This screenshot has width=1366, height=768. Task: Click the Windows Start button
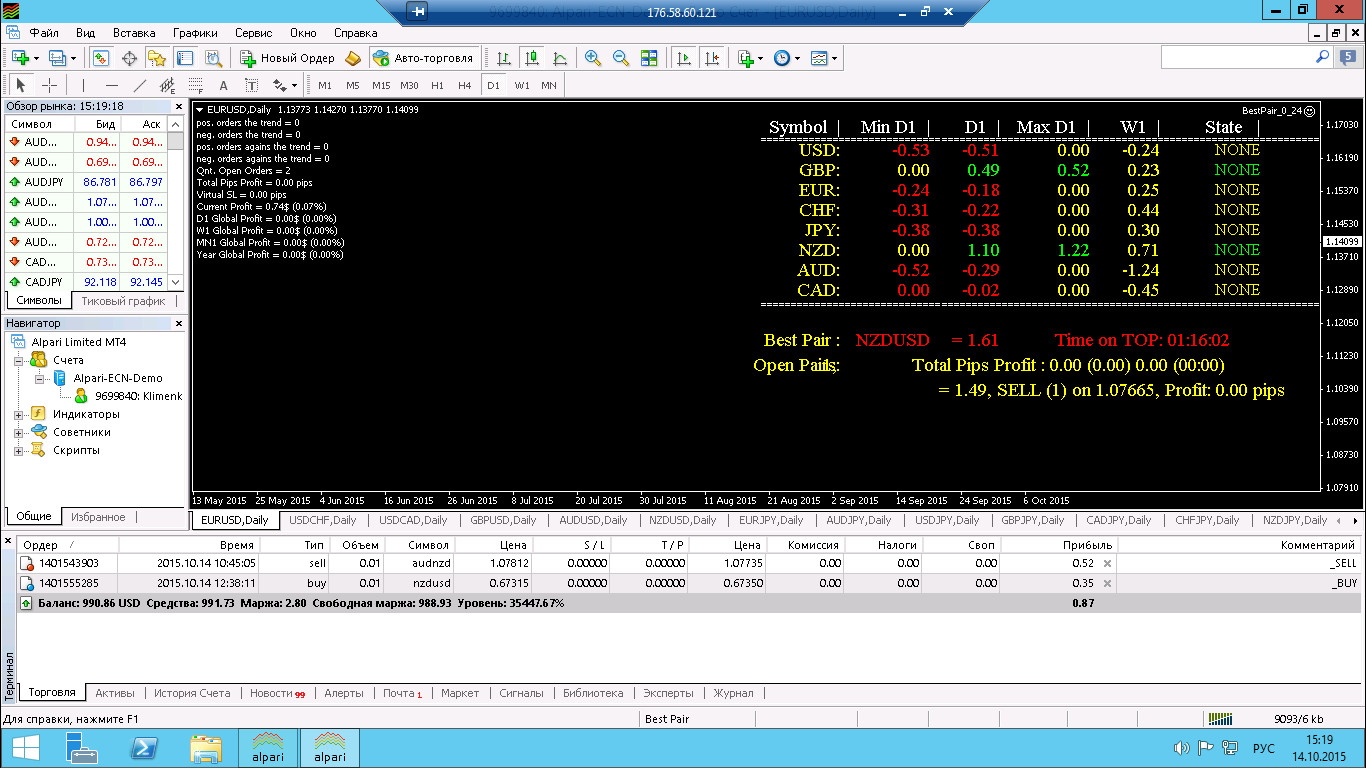[x=26, y=749]
